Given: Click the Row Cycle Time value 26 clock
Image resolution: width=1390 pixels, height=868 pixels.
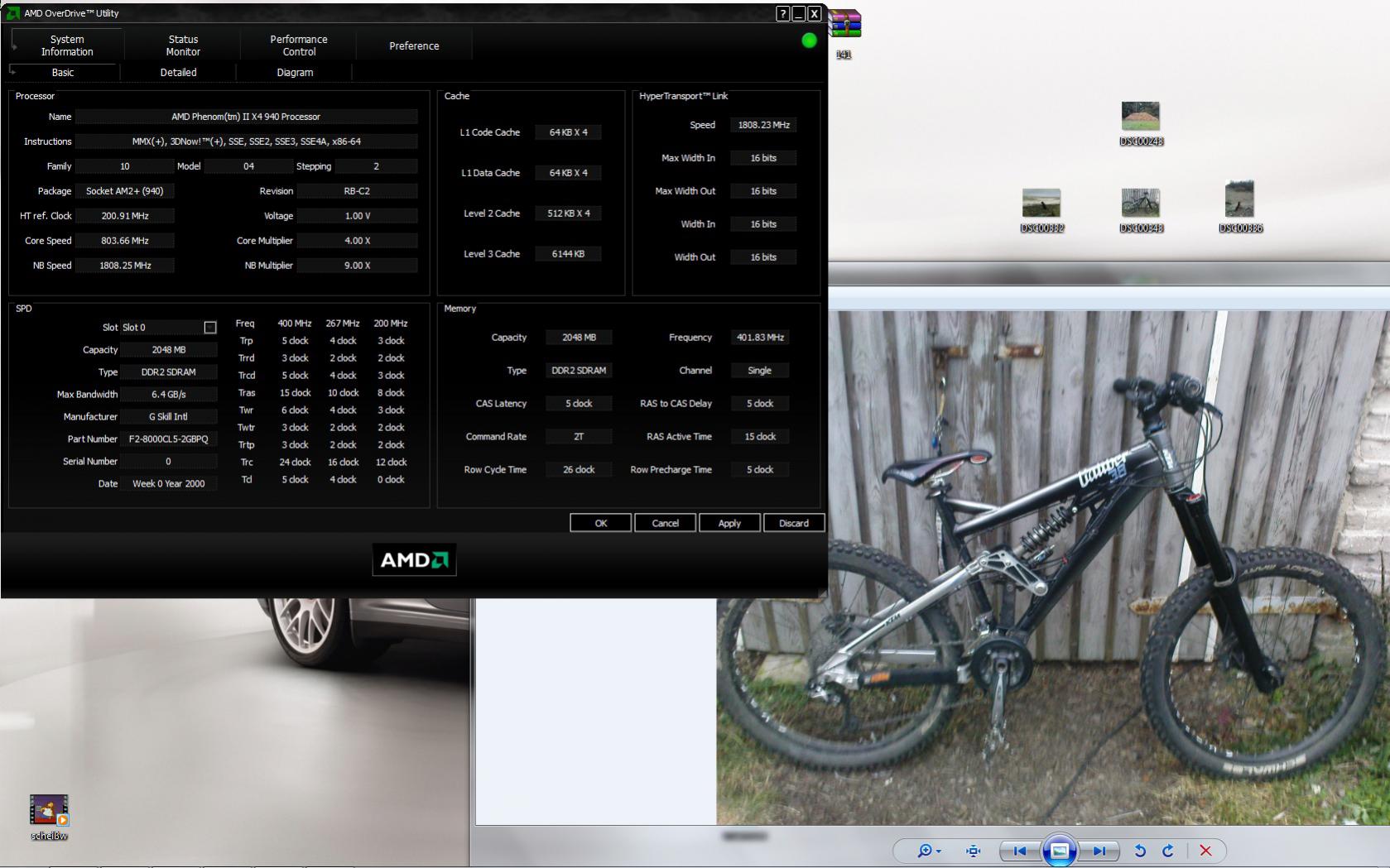Looking at the screenshot, I should [579, 470].
